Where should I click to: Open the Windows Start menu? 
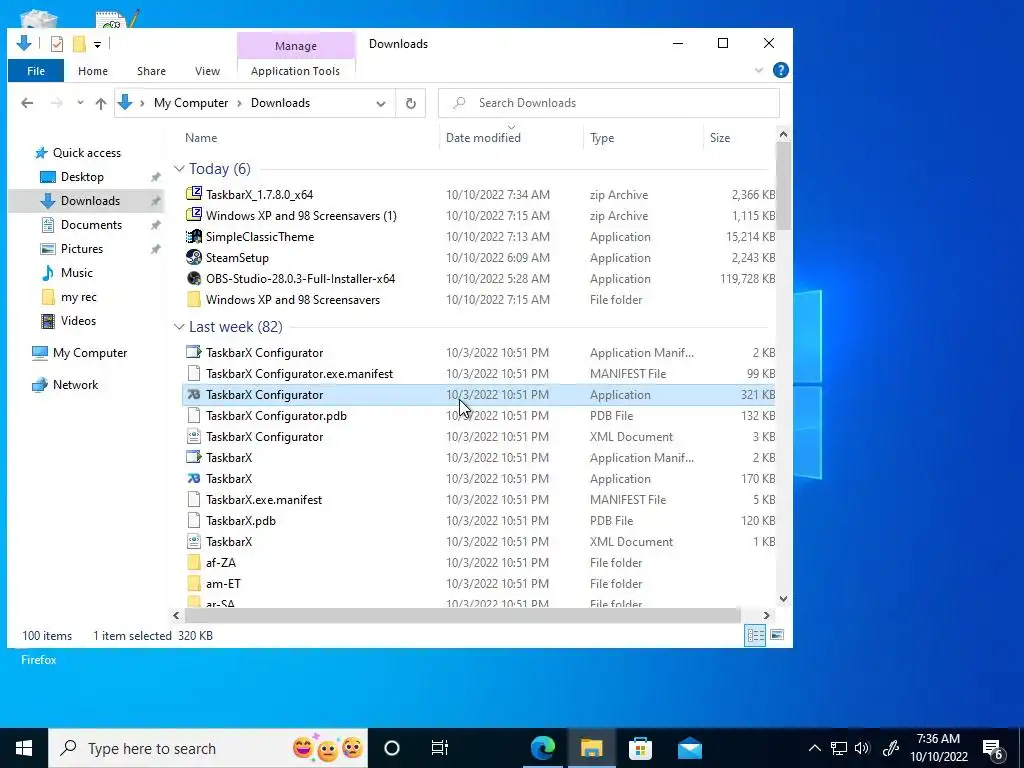pyautogui.click(x=24, y=748)
